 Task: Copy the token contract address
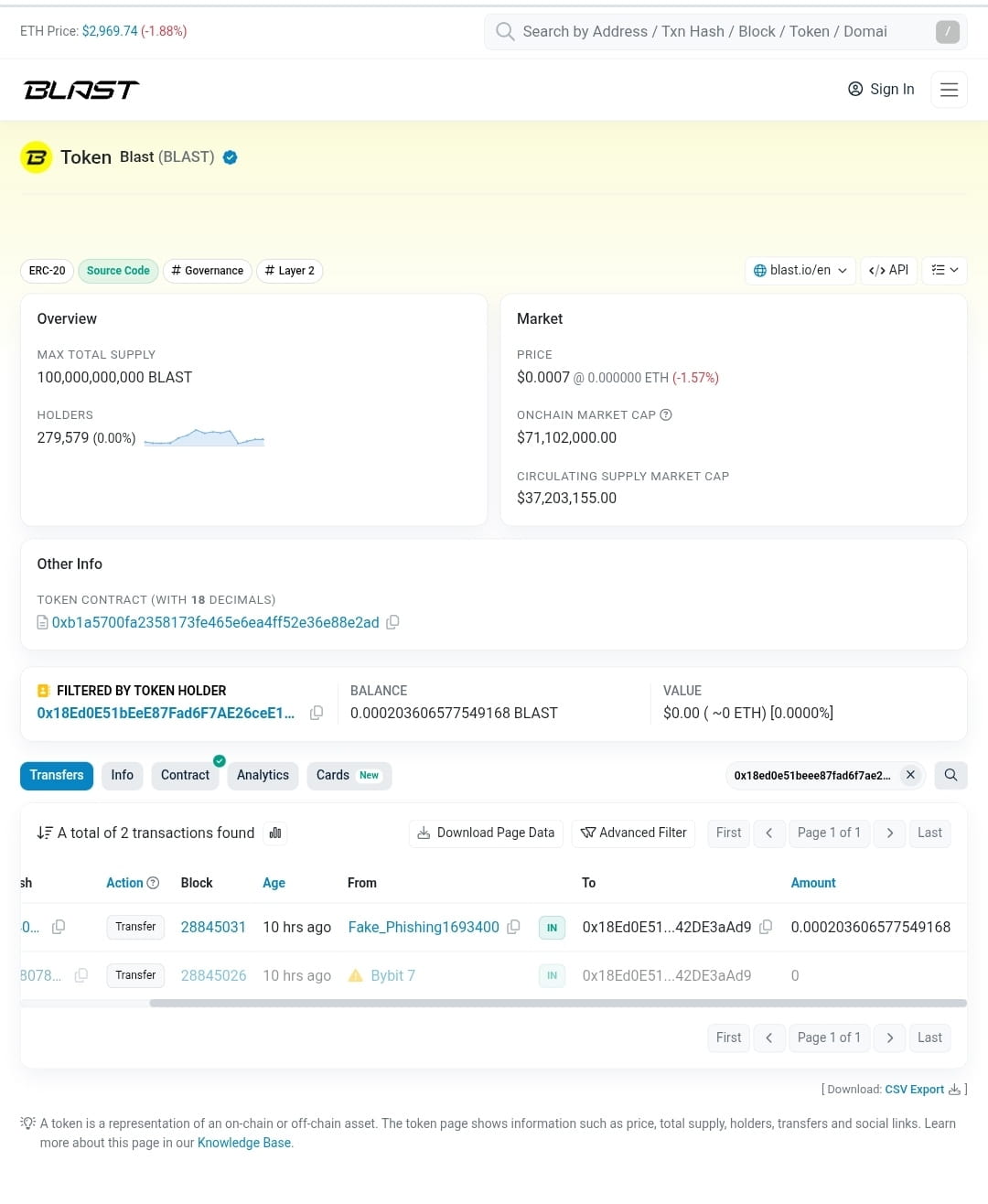(x=392, y=622)
